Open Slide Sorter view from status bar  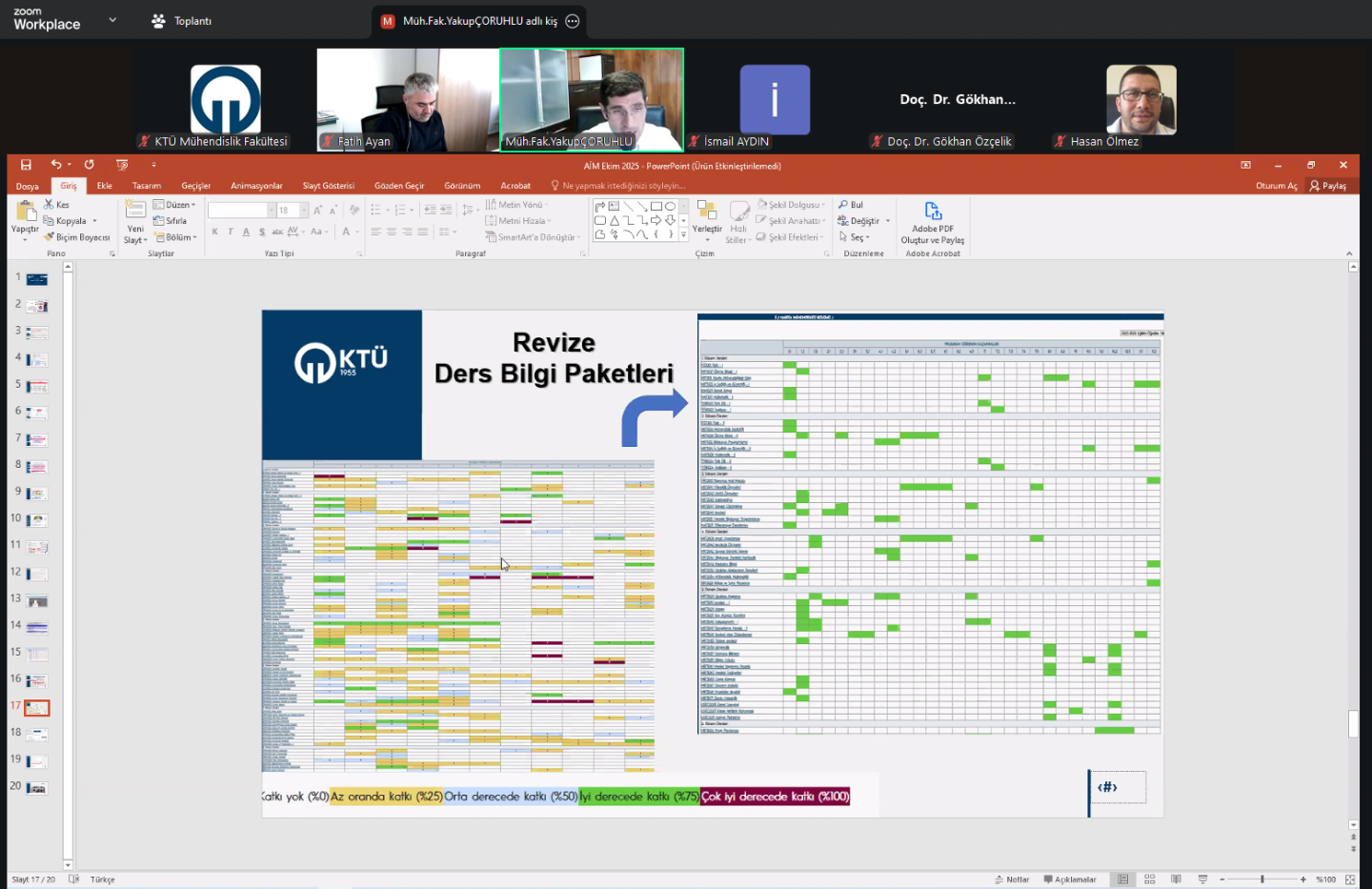click(x=1150, y=879)
